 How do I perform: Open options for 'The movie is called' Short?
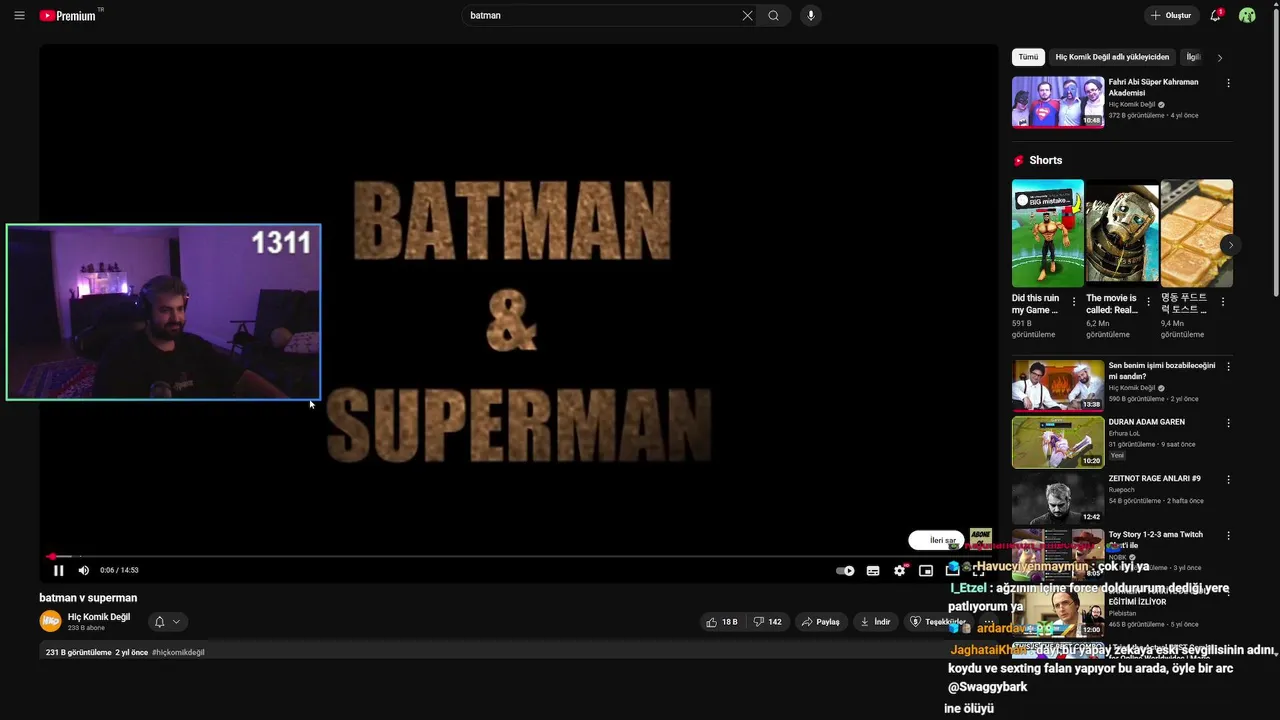coord(1148,301)
